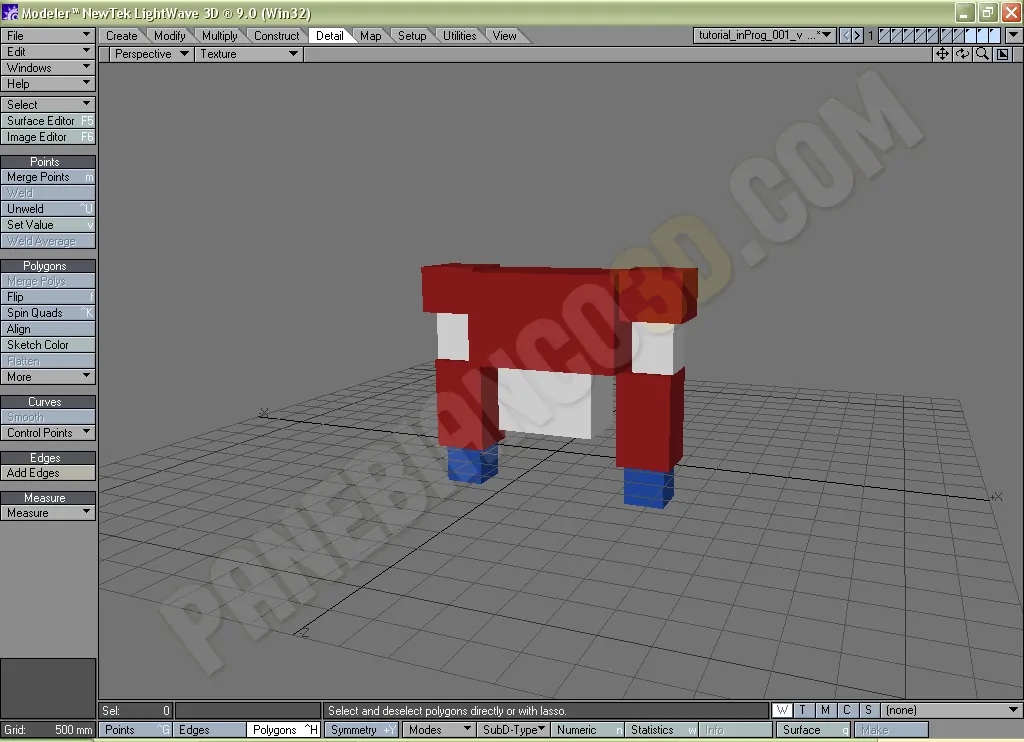1024x742 pixels.
Task: Select layer slot 2 in the layer bank
Action: 897,35
